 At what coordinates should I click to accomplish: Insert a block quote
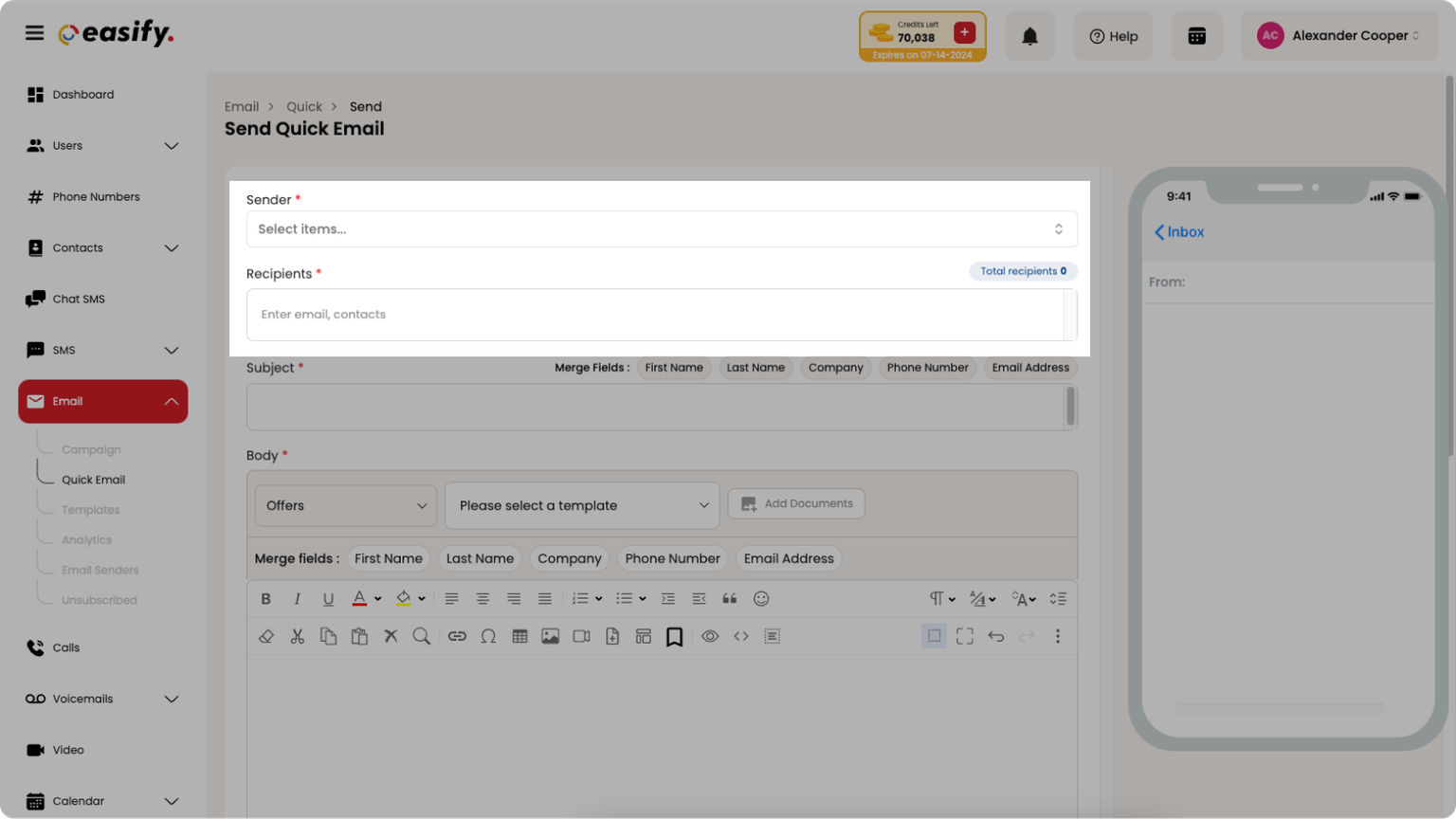730,599
